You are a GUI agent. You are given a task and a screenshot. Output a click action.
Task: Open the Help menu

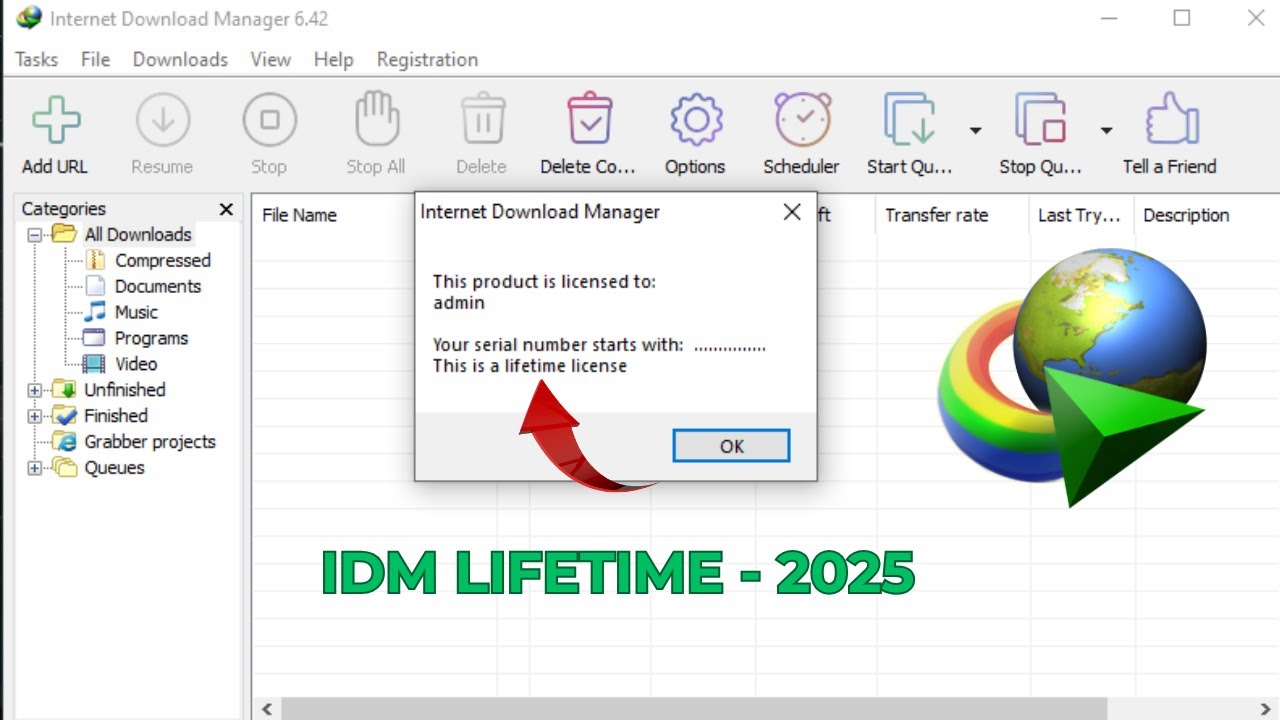pyautogui.click(x=333, y=60)
